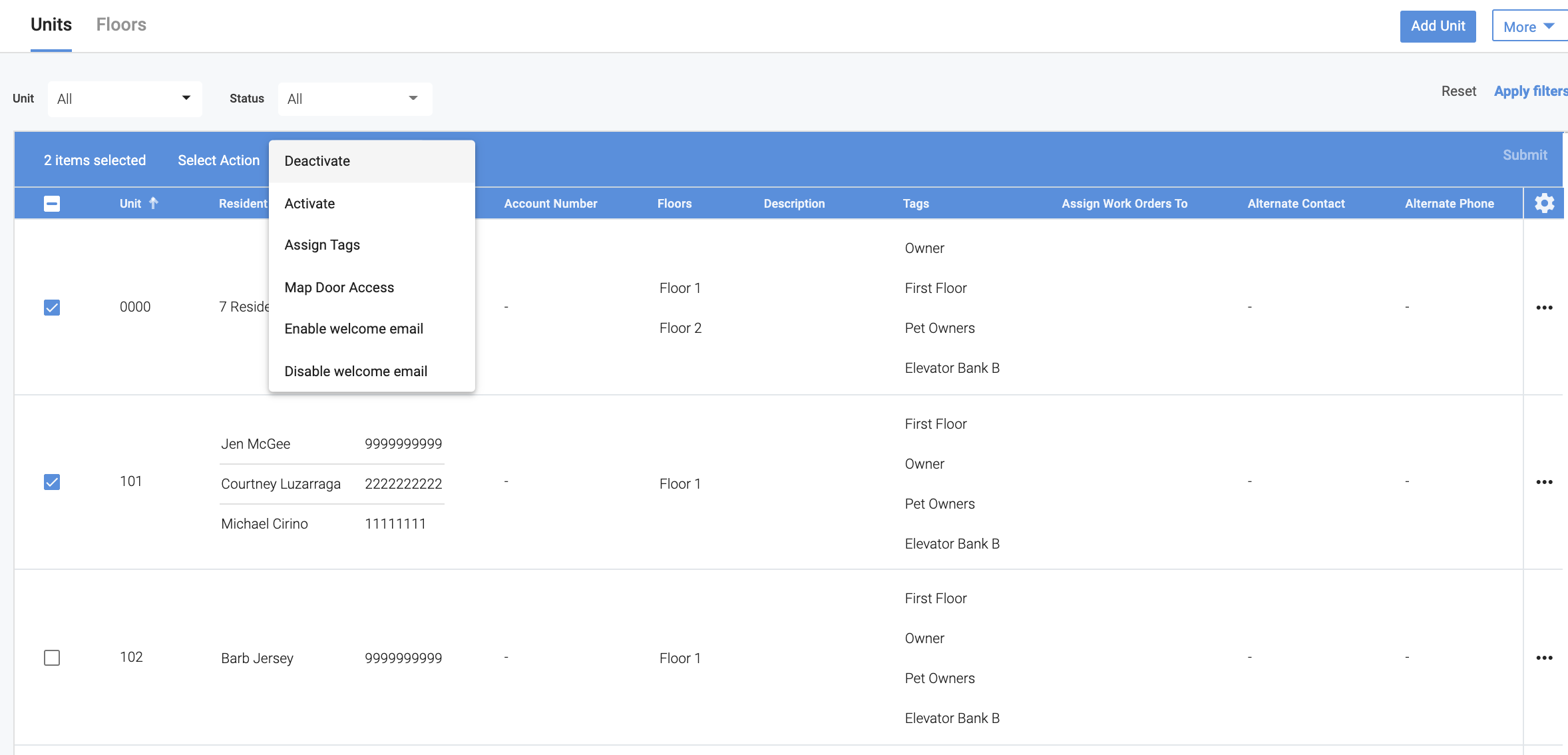This screenshot has height=755, width=1568.
Task: Click Reset to clear filters
Action: tap(1458, 91)
